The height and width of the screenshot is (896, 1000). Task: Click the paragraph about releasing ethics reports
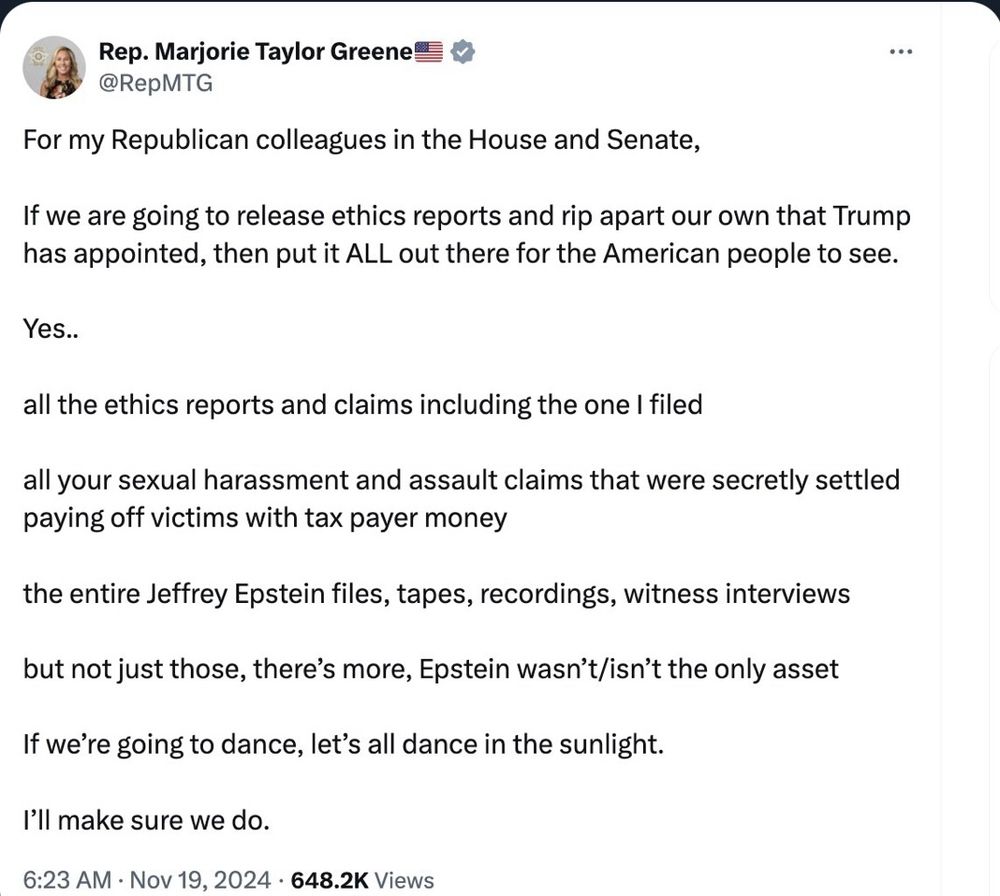click(465, 234)
